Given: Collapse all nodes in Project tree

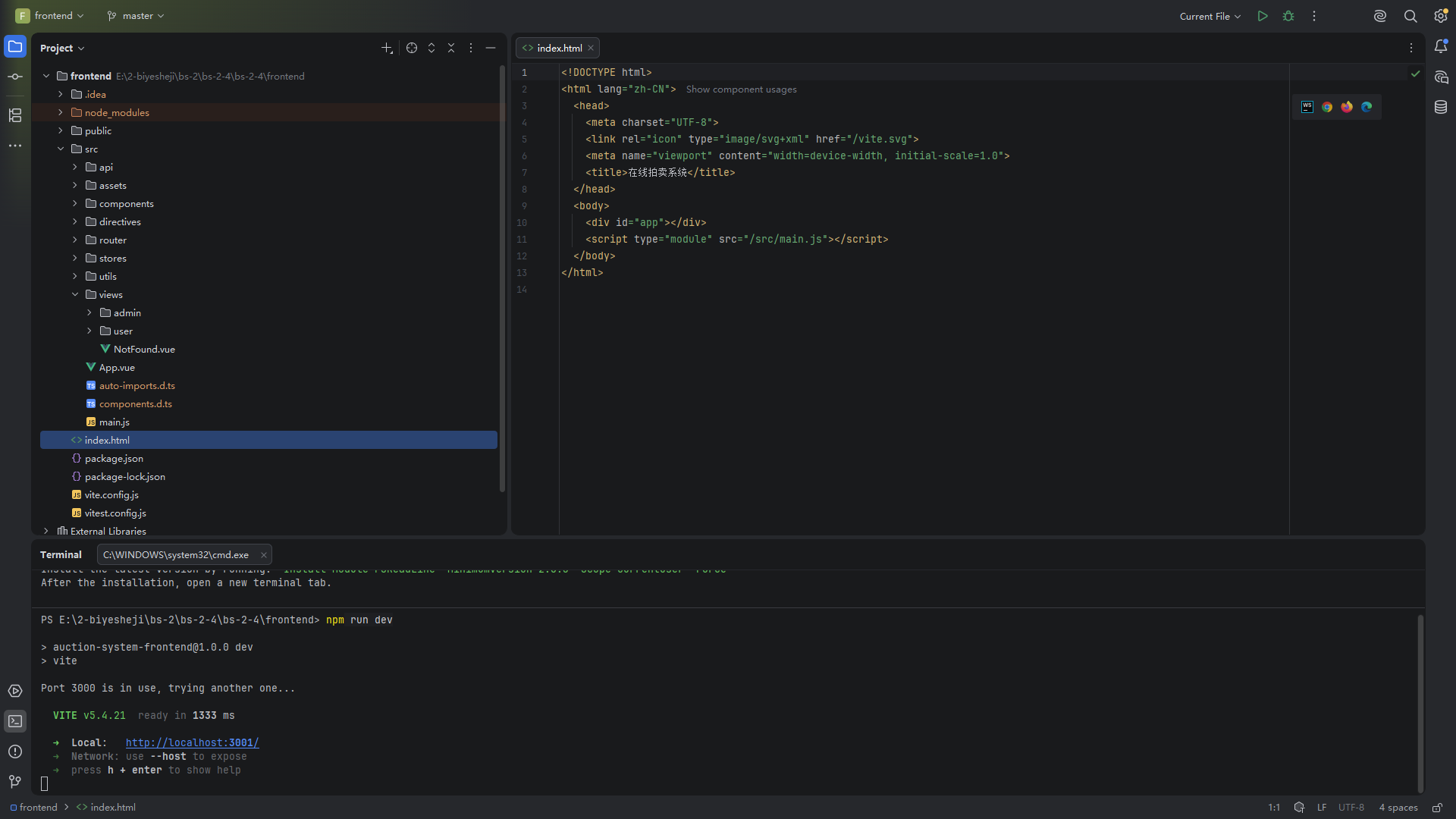Looking at the screenshot, I should tap(451, 48).
